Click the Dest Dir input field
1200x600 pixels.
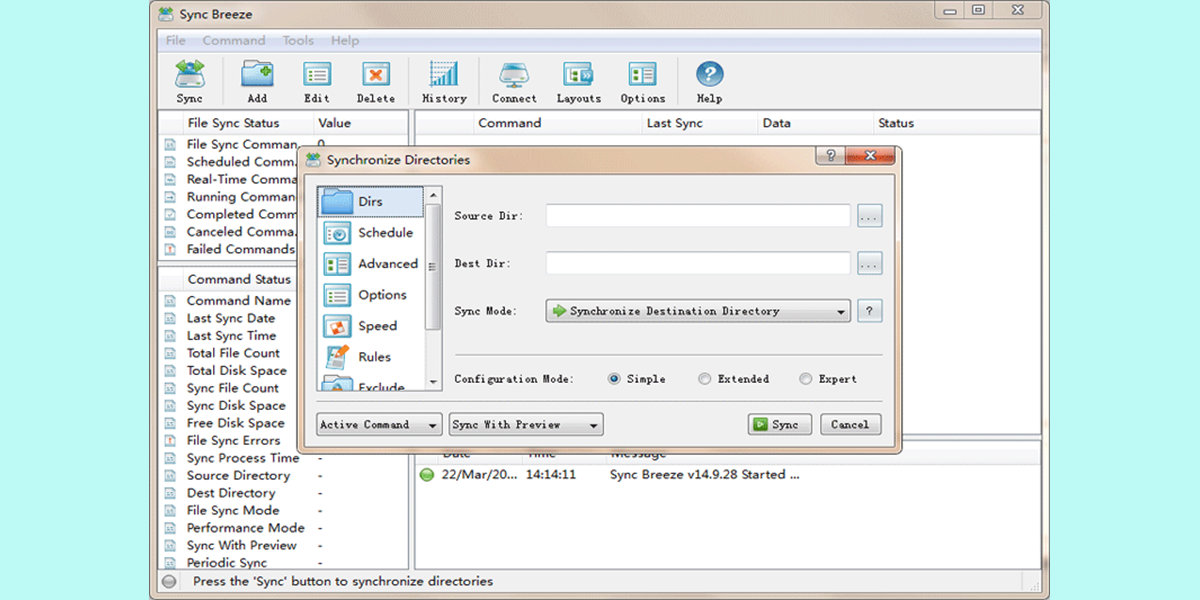pos(697,263)
